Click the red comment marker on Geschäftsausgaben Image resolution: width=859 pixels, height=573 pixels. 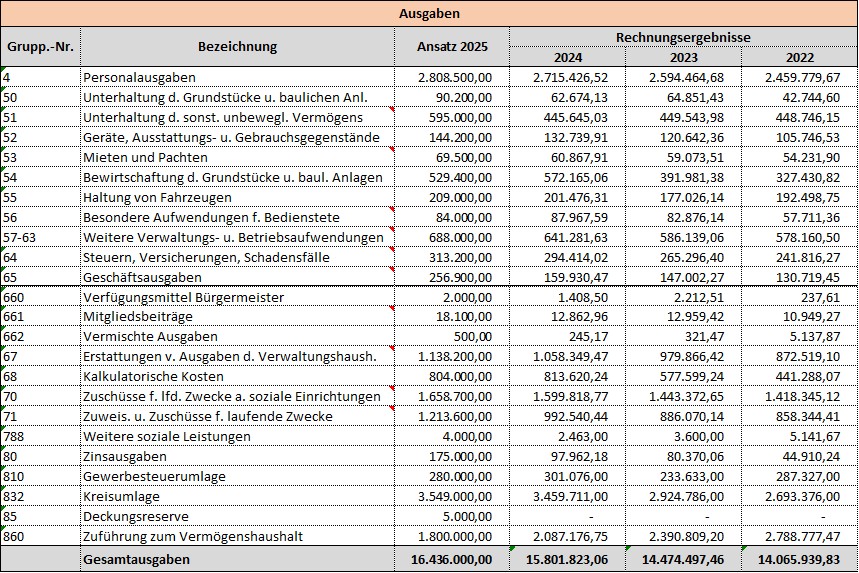(x=392, y=269)
